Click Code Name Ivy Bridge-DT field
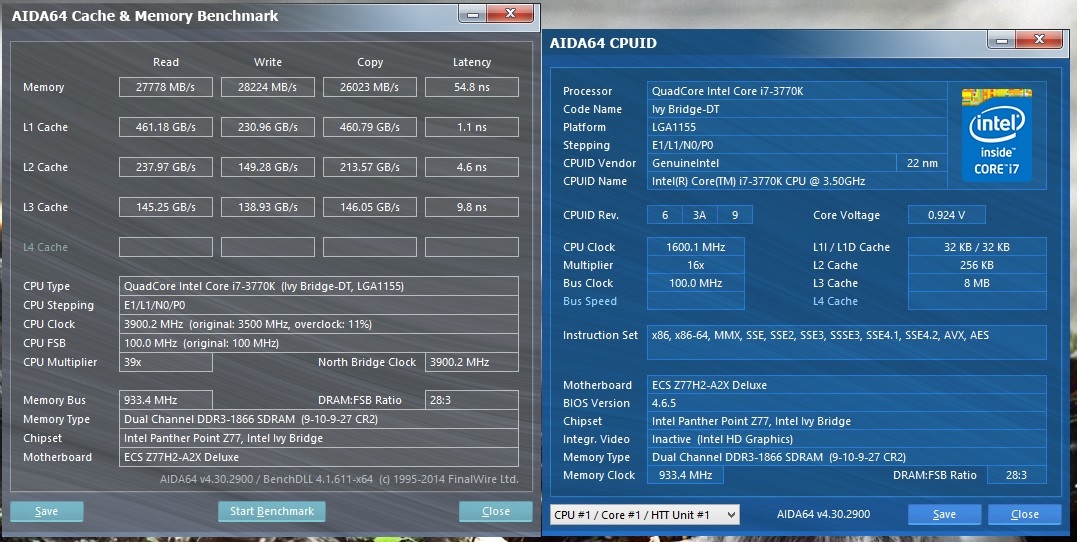The height and width of the screenshot is (542, 1077). (x=797, y=109)
